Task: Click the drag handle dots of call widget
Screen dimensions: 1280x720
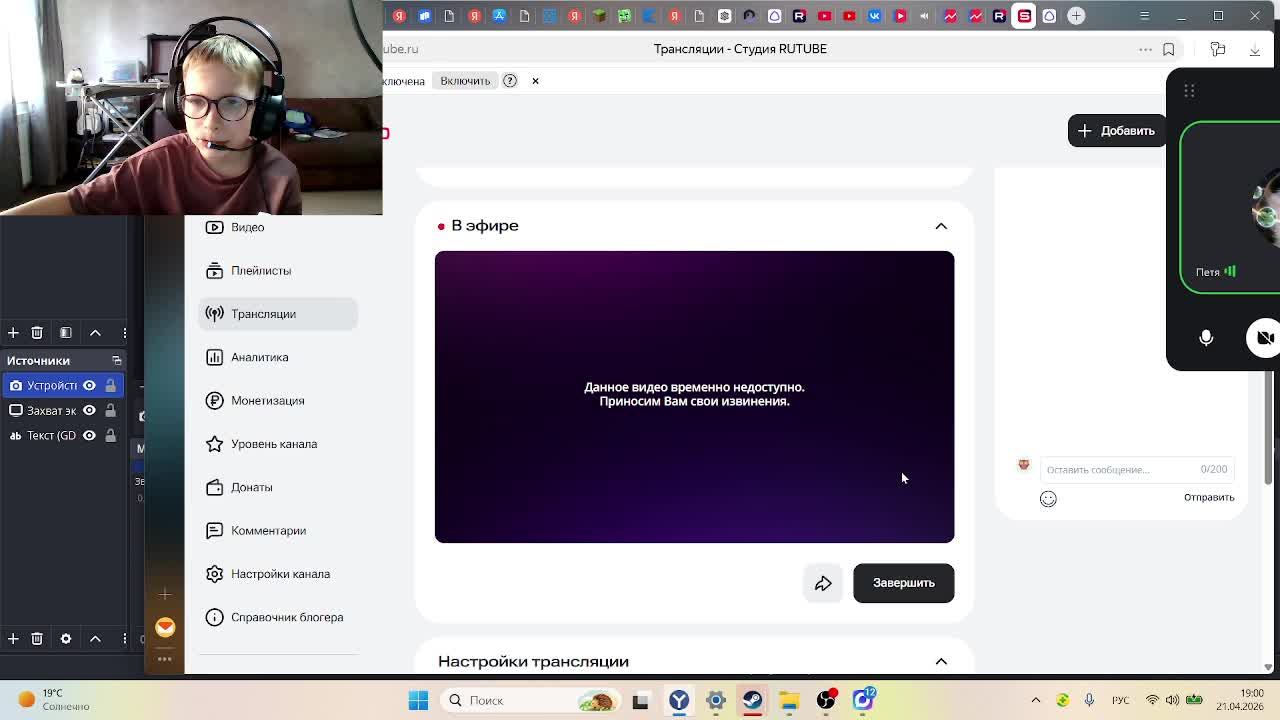Action: [1189, 91]
